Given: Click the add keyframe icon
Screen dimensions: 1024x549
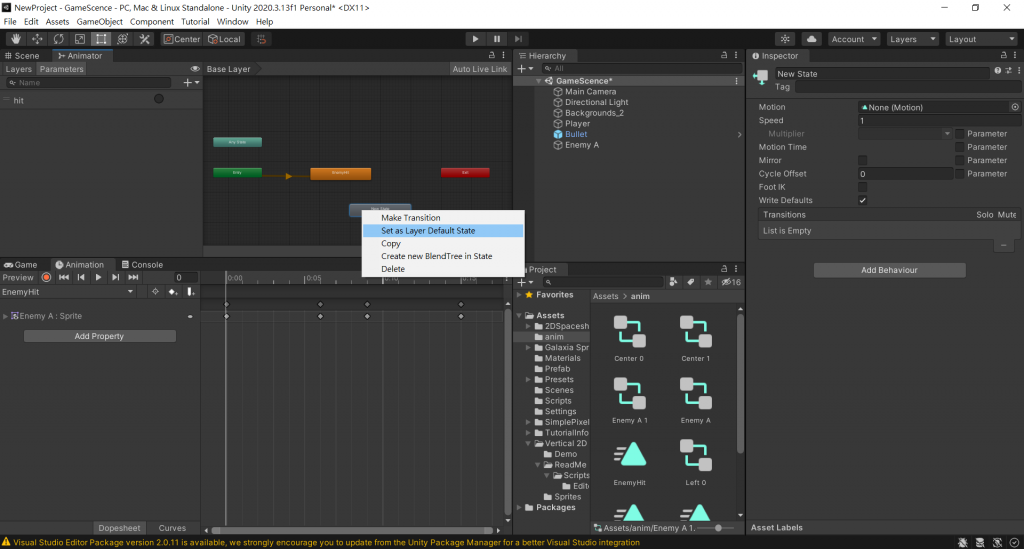Looking at the screenshot, I should [x=173, y=292].
